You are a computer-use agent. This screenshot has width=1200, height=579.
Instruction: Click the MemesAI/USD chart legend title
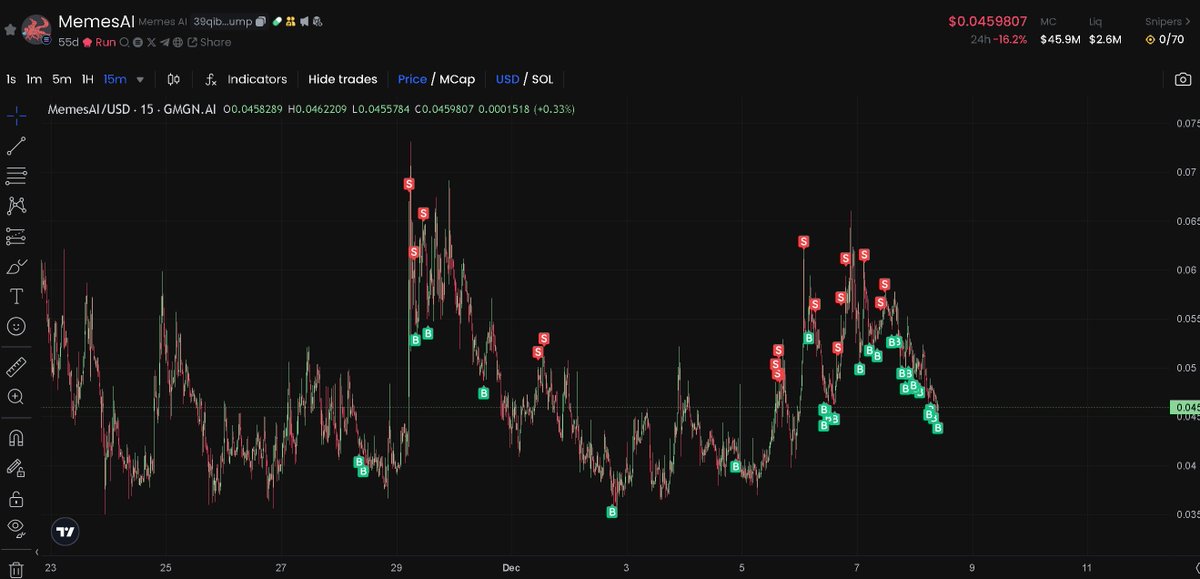133,108
